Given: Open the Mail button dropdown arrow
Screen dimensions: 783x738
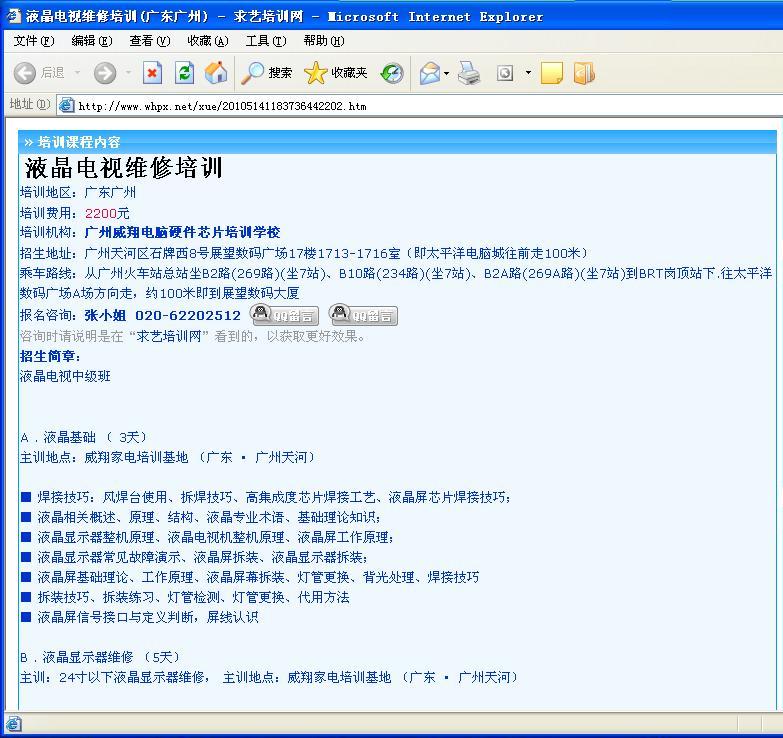Looking at the screenshot, I should [x=447, y=73].
